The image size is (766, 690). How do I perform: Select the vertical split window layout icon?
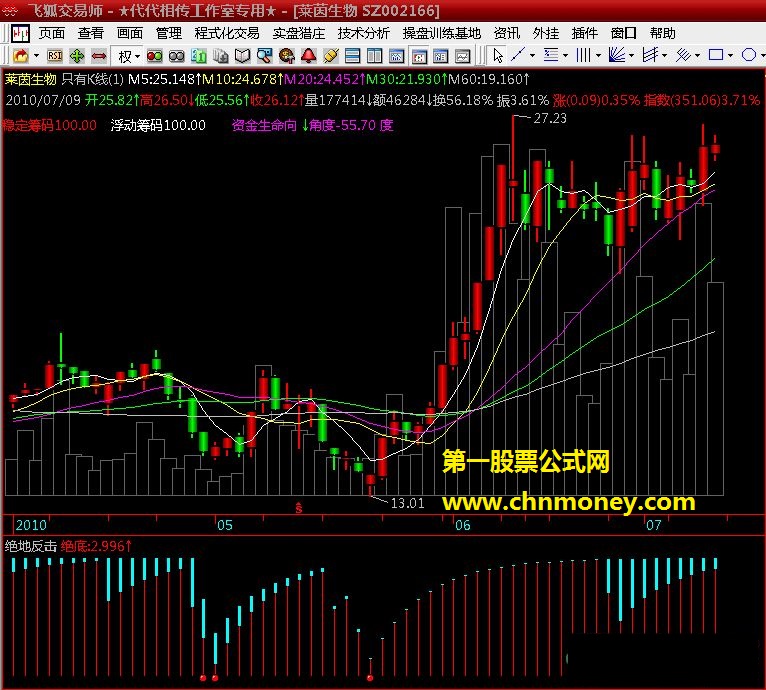tap(374, 56)
